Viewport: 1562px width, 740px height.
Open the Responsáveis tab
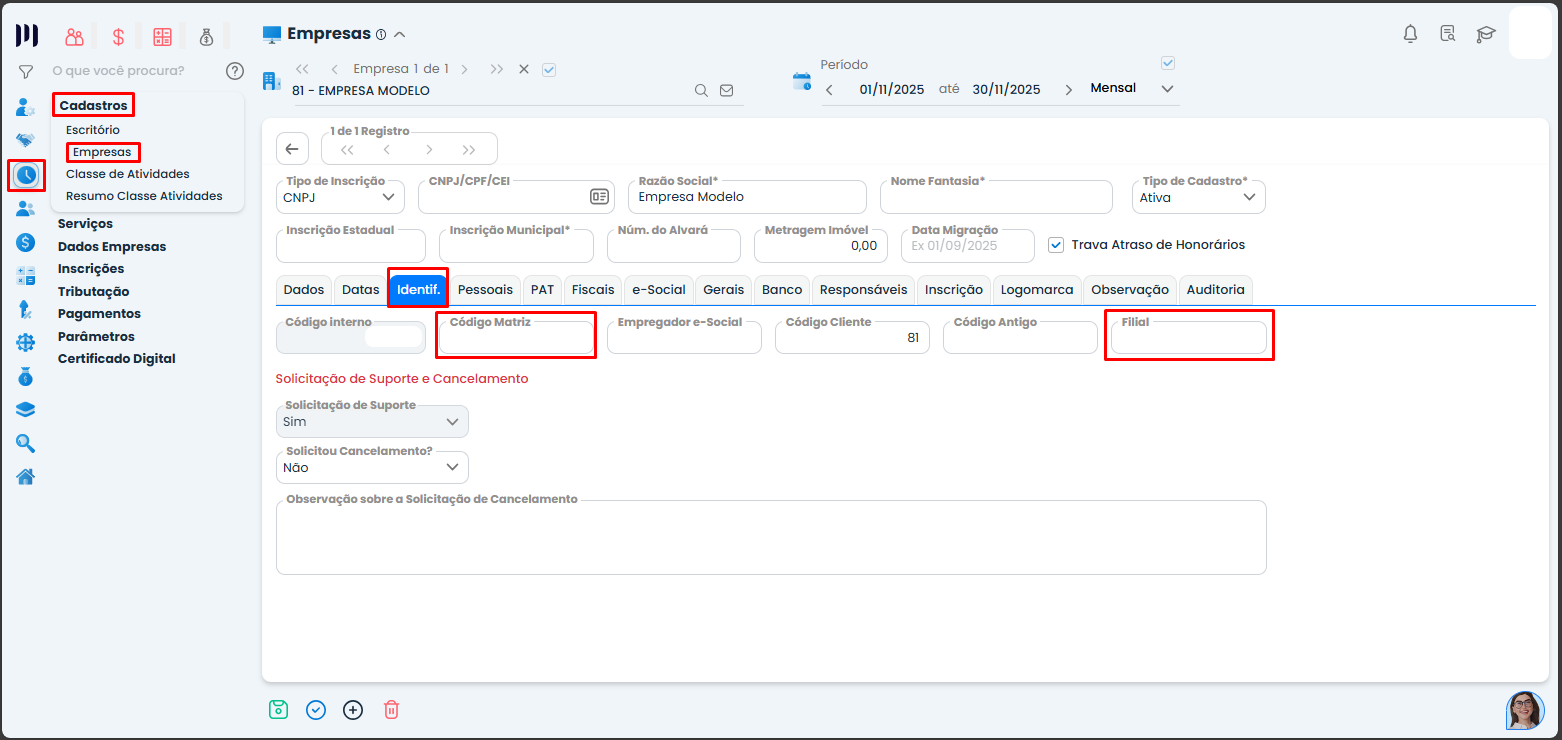[x=863, y=289]
